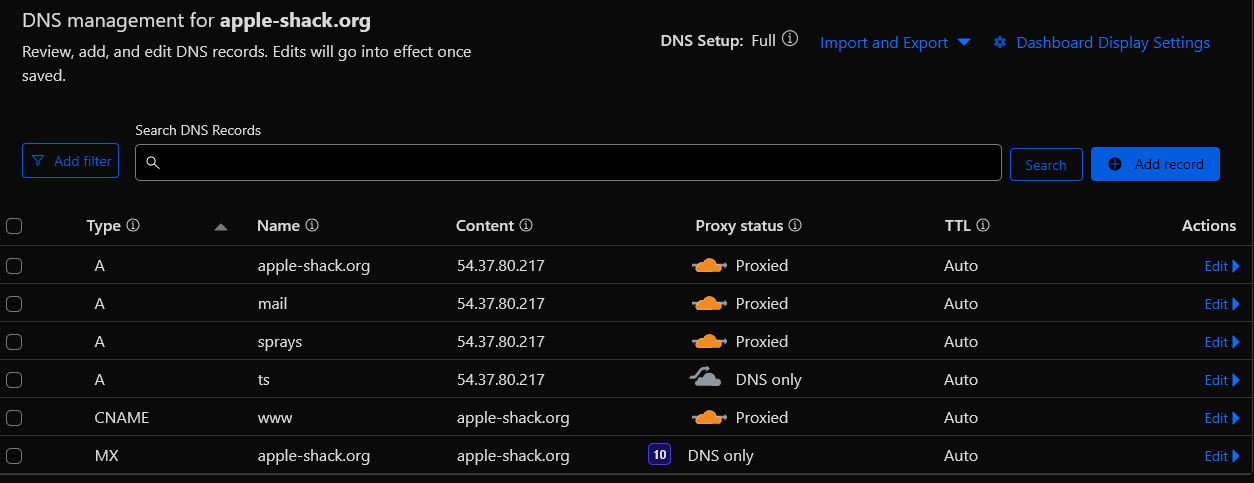Expand Edit for apple-shack.org A record
Image resolution: width=1254 pixels, height=483 pixels.
pos(1222,266)
